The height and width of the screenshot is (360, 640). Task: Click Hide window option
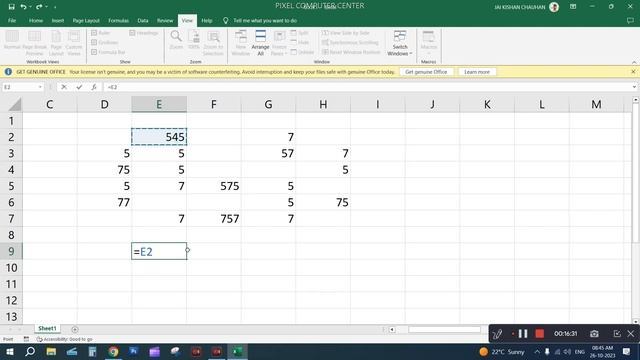(x=300, y=42)
